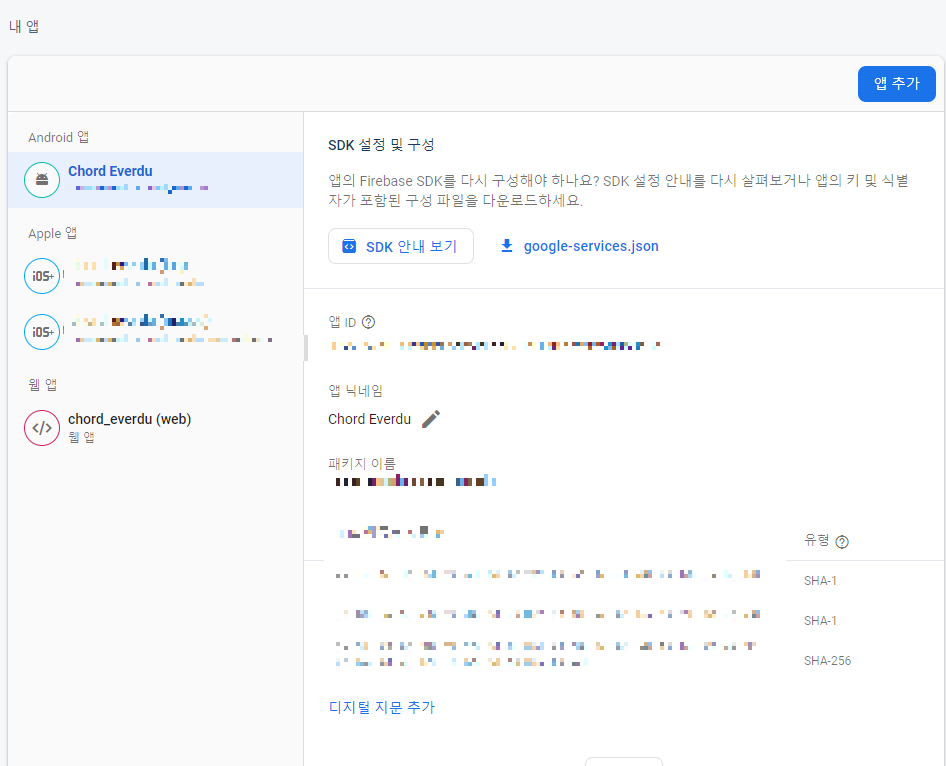Click the help icon next to 앱 ID
The image size is (946, 766).
click(x=368, y=322)
